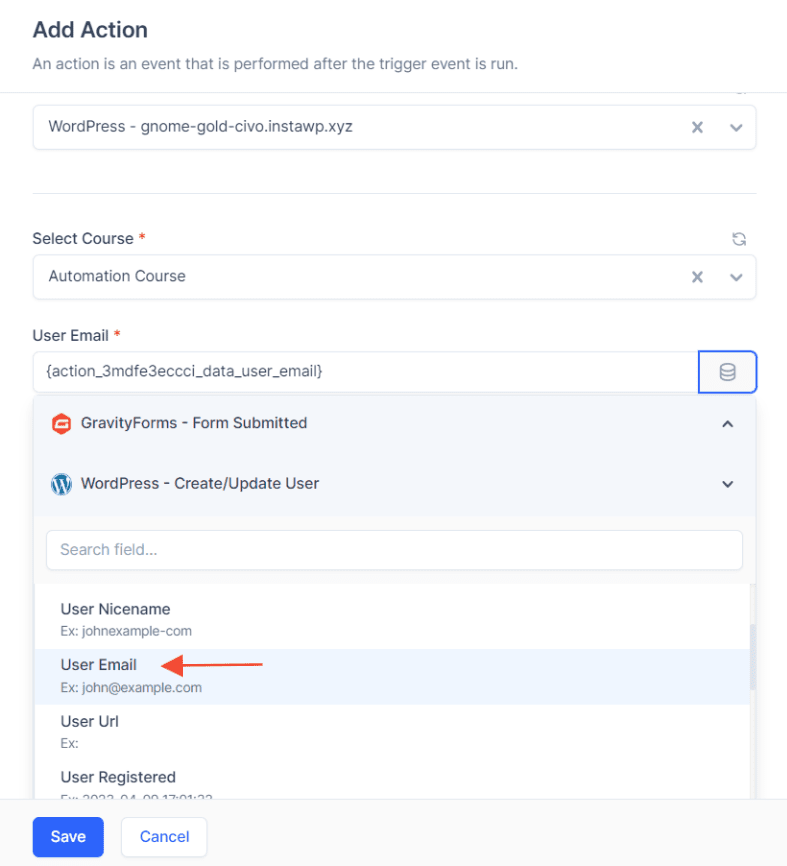The width and height of the screenshot is (787, 866).
Task: Click the field list scrollbar thumb
Action: tap(752, 657)
